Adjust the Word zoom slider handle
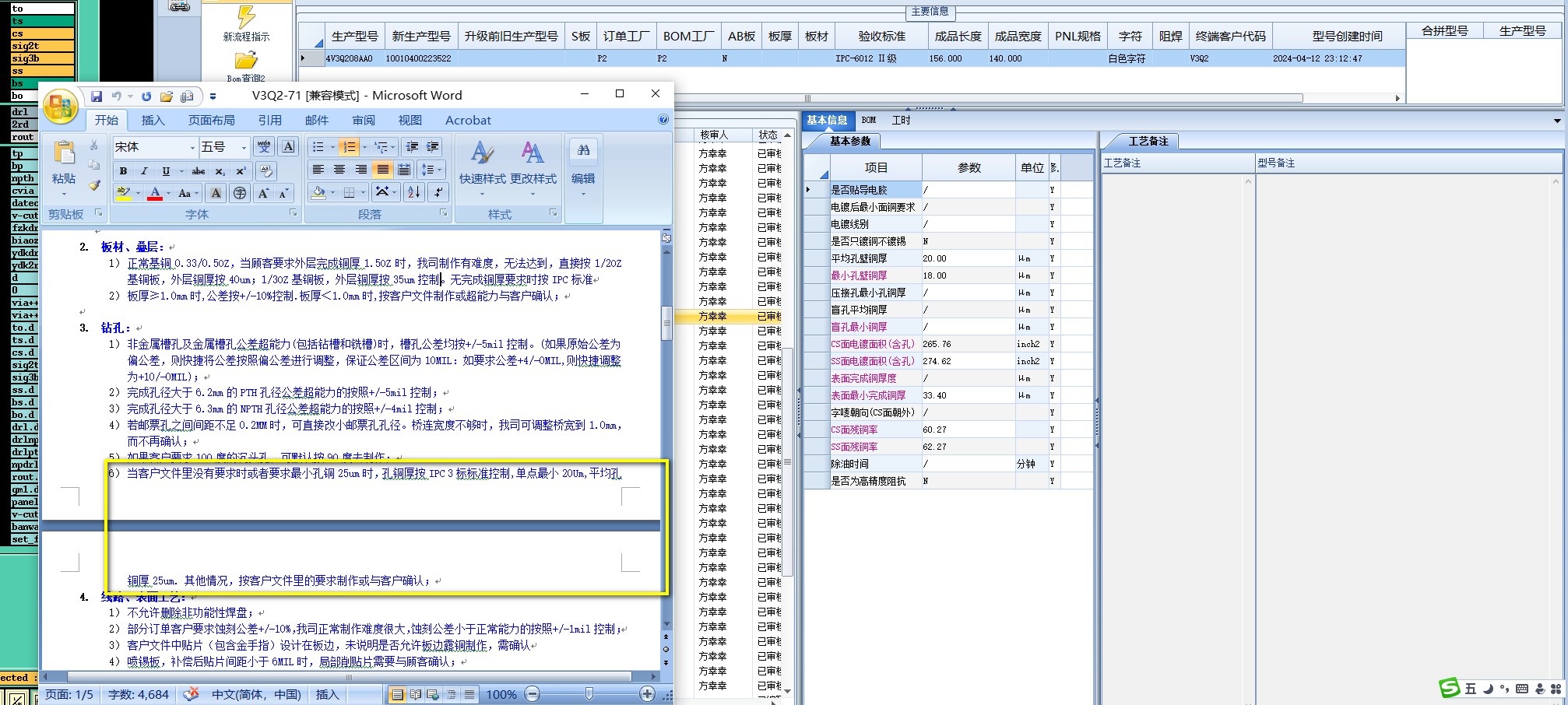 [589, 694]
